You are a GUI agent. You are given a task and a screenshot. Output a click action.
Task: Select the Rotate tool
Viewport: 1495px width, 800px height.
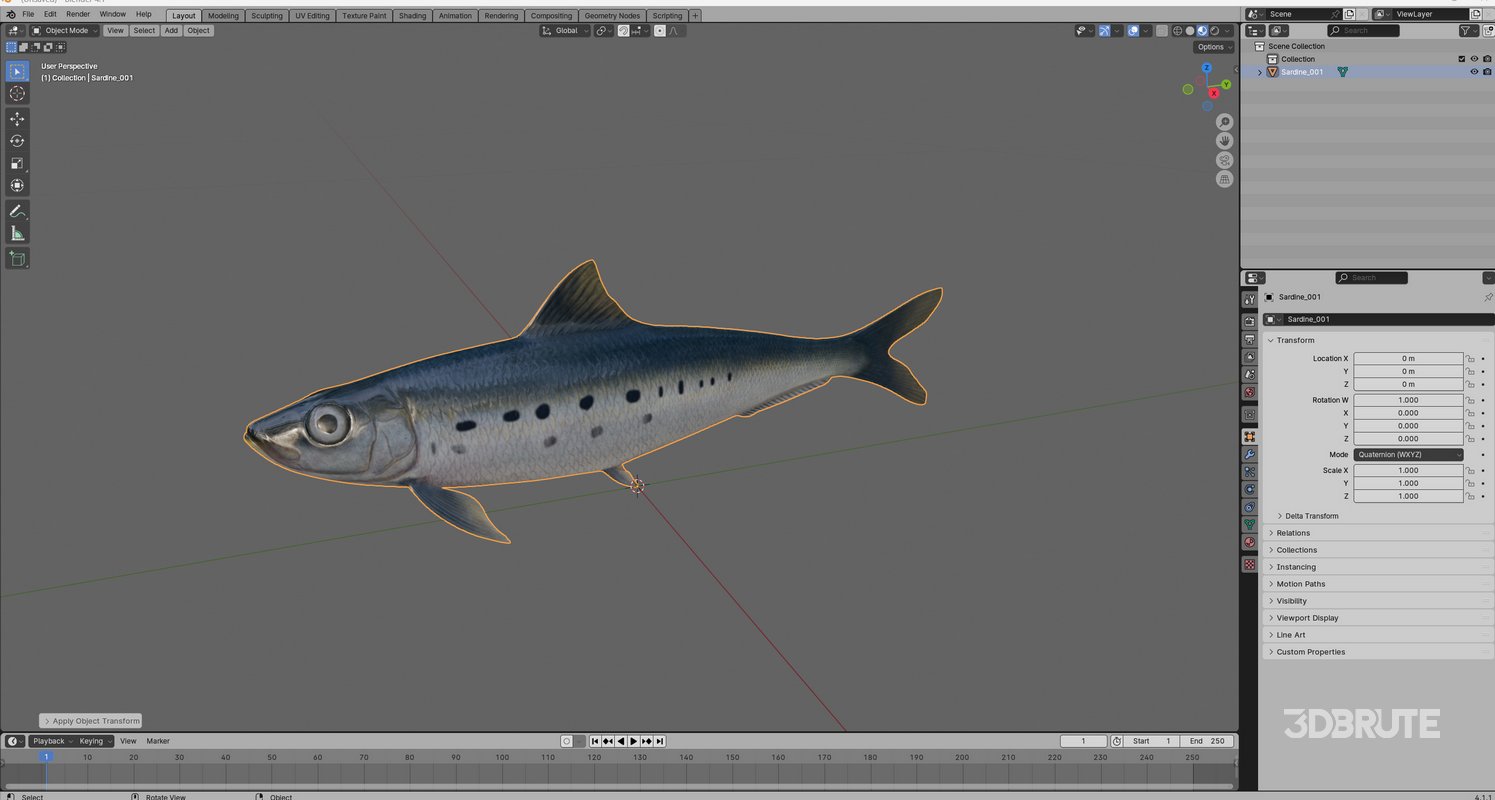tap(17, 140)
